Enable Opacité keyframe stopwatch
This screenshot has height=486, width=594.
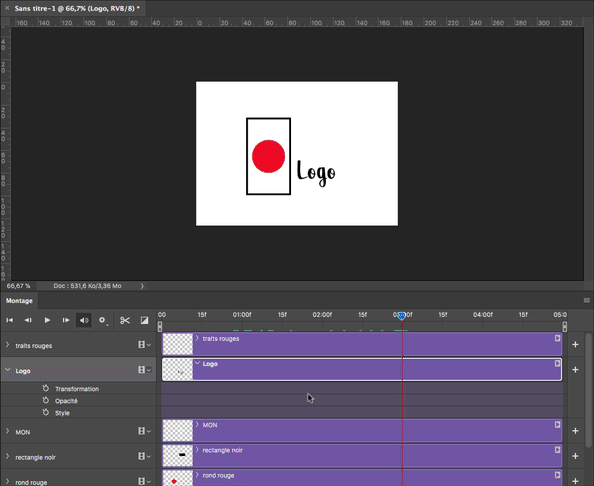point(46,400)
